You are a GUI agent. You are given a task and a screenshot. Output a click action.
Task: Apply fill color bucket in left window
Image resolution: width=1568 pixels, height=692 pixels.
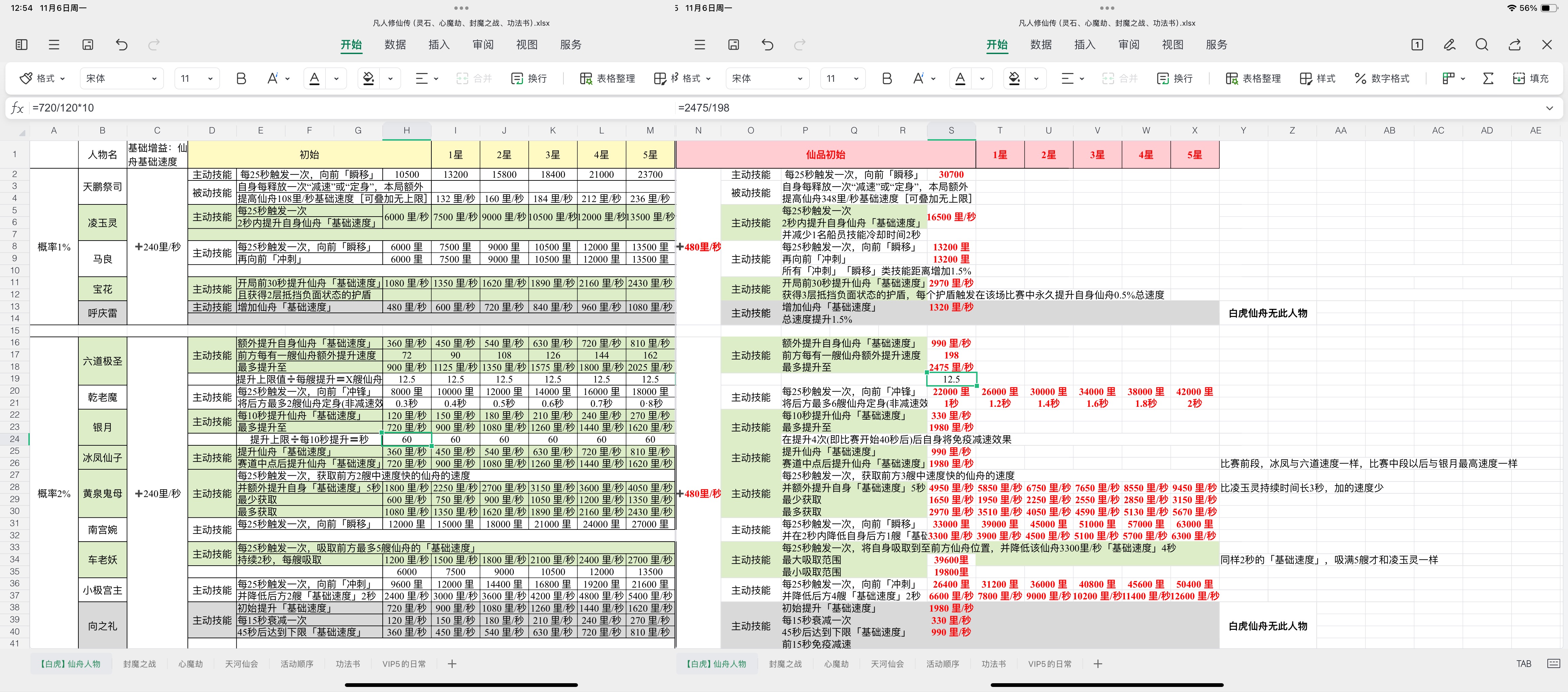[368, 78]
